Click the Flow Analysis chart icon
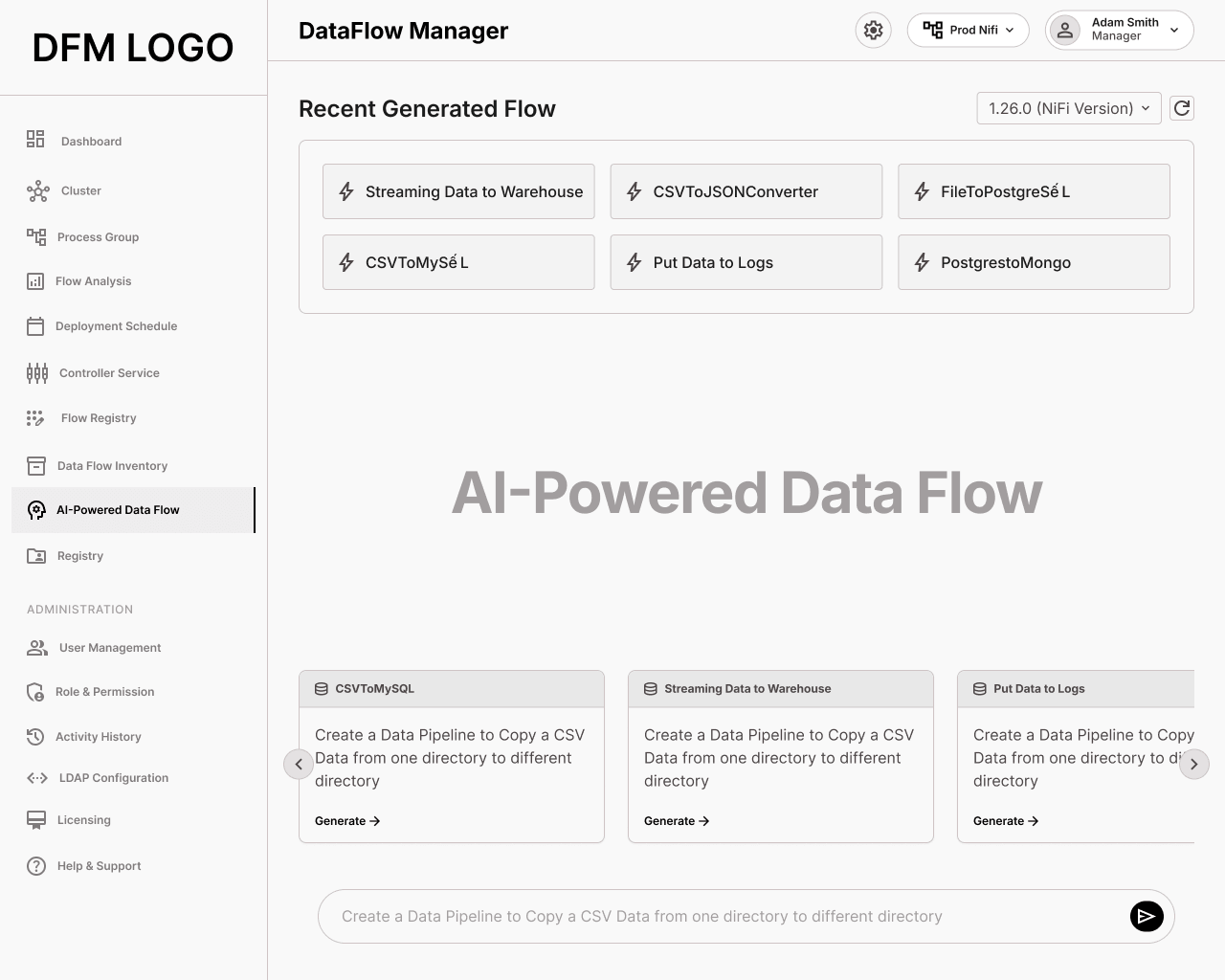This screenshot has width=1225, height=980. [35, 281]
